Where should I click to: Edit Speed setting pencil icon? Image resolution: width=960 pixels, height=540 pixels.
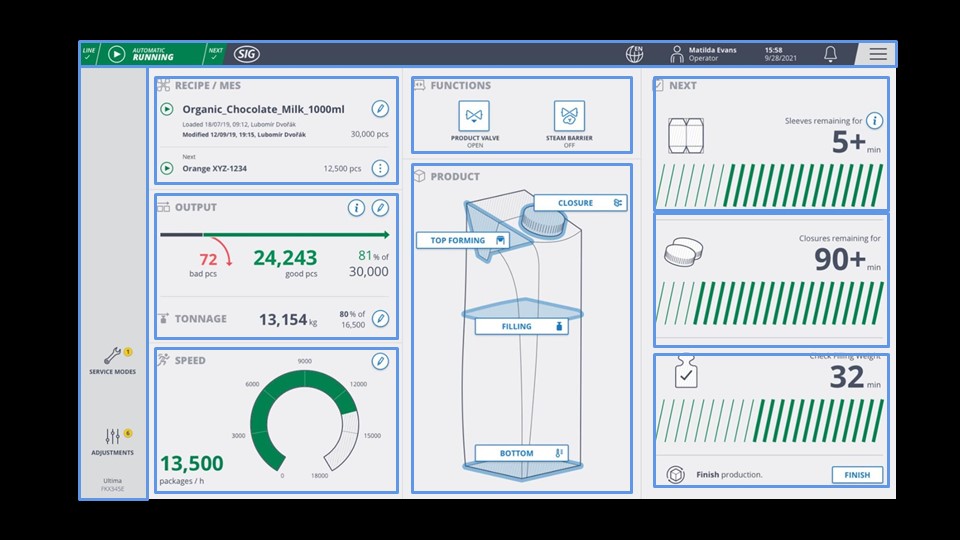(380, 361)
